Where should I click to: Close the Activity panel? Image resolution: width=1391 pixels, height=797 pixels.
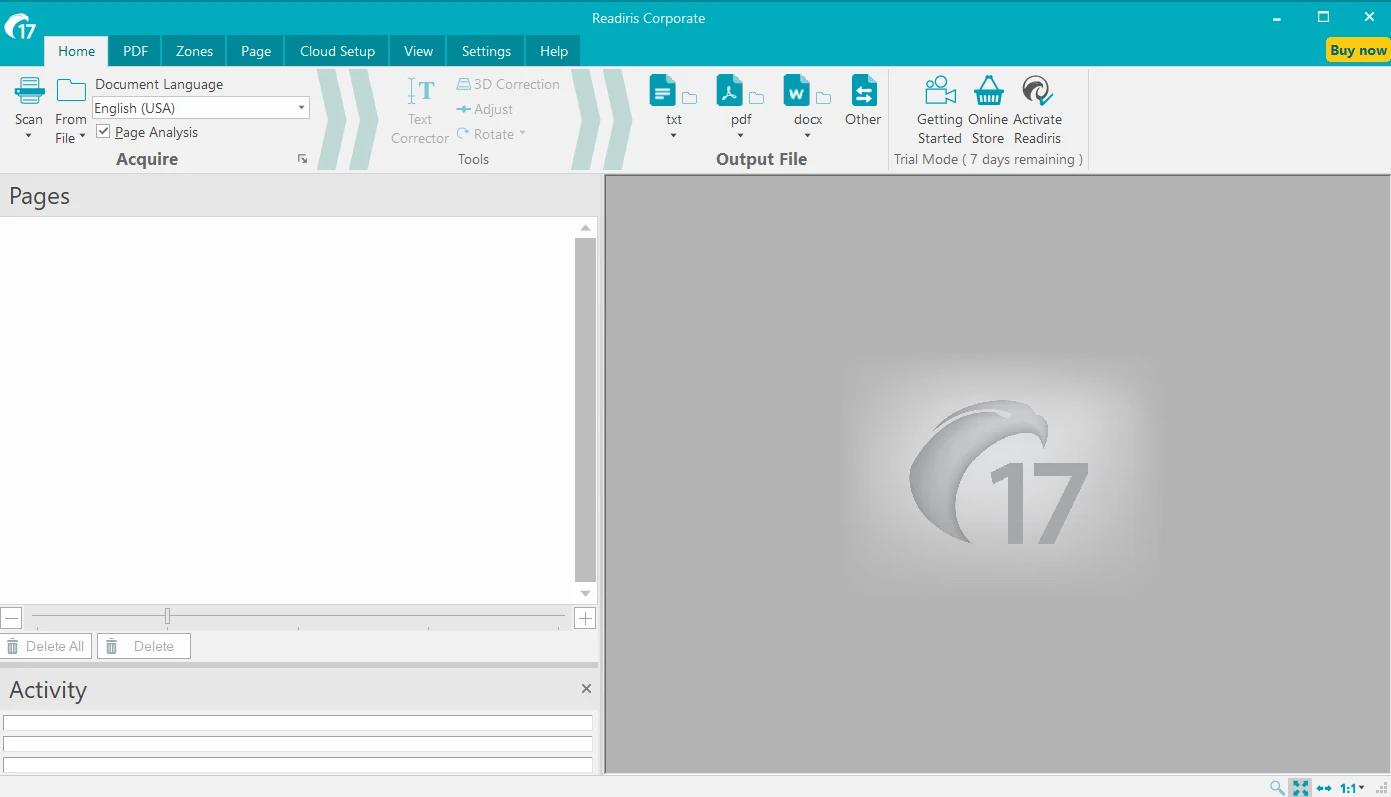click(586, 689)
